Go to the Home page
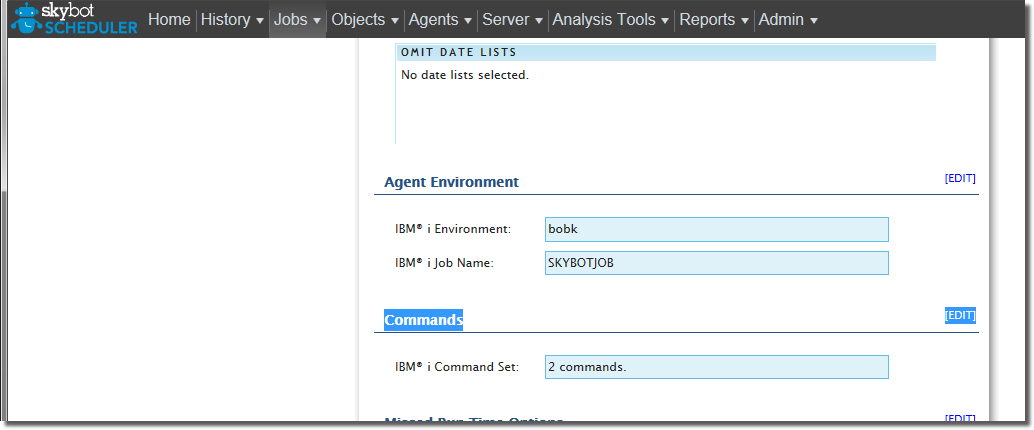Screen dimensions: 1034x430 tap(168, 20)
